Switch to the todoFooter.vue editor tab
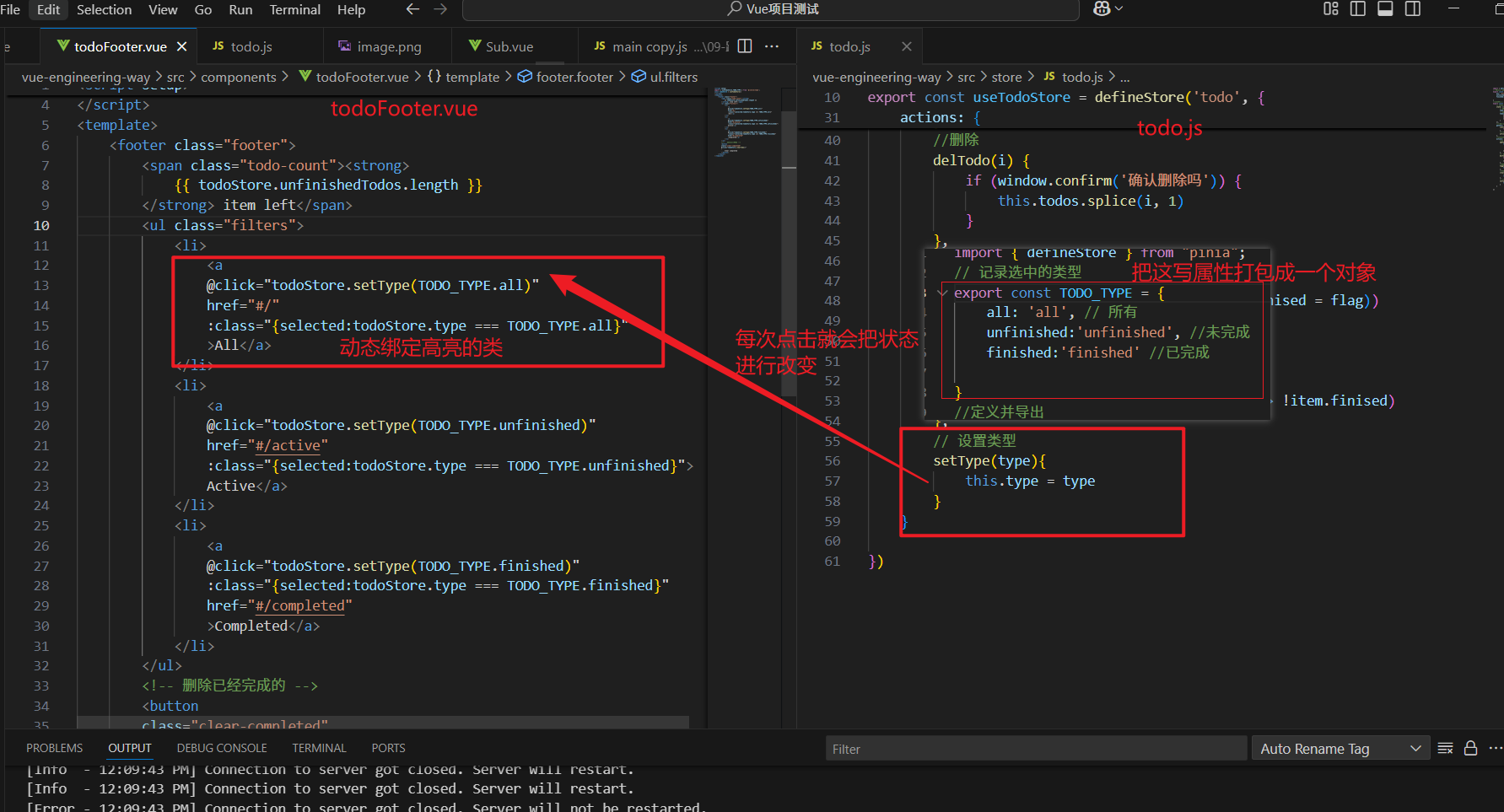The width and height of the screenshot is (1504, 812). [119, 46]
